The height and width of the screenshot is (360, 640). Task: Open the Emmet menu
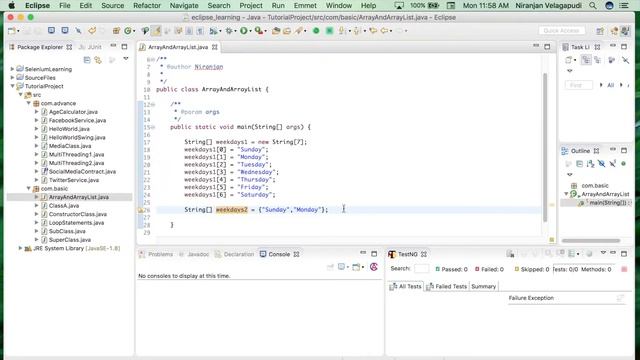coord(305,6)
